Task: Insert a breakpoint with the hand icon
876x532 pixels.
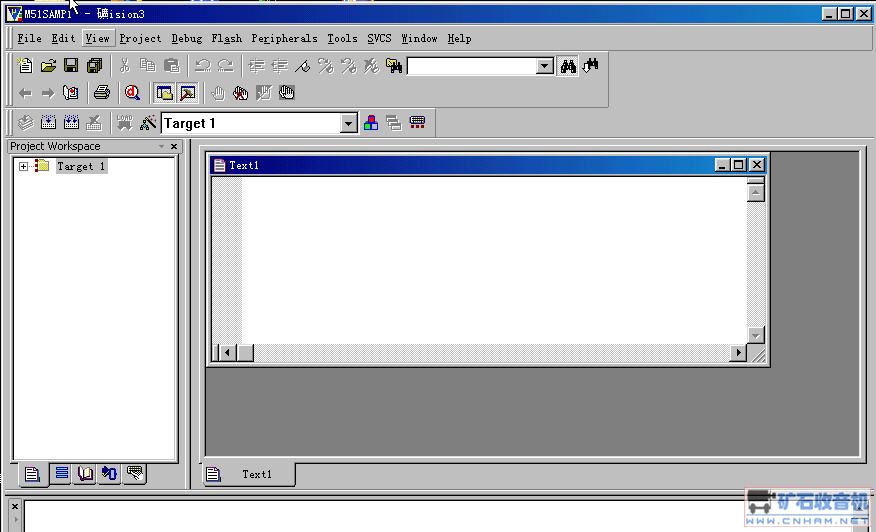Action: point(218,93)
